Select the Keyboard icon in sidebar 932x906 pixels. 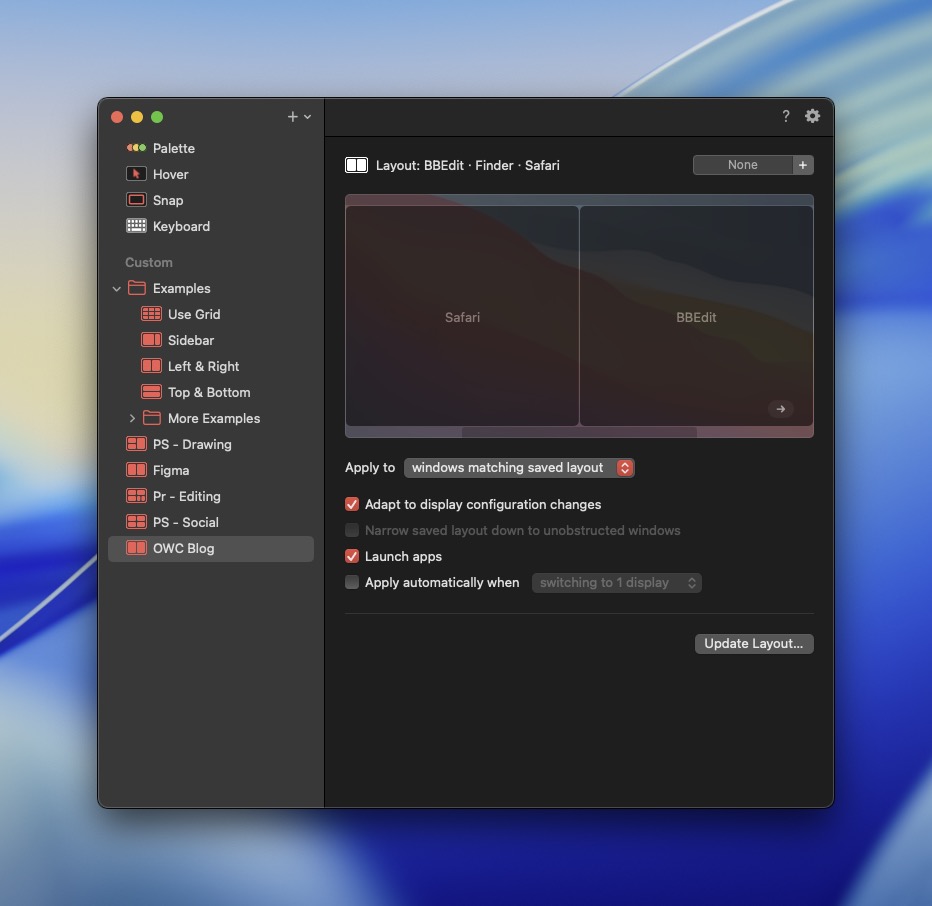(x=136, y=226)
